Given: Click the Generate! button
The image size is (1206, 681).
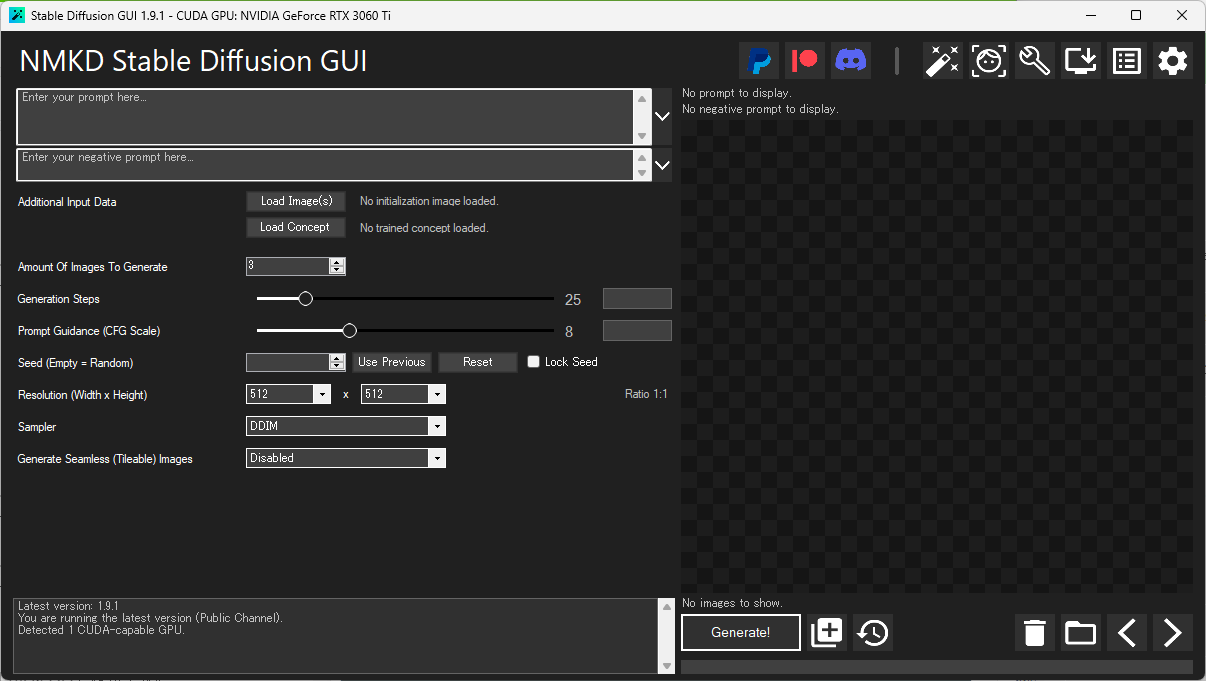Looking at the screenshot, I should pos(740,632).
